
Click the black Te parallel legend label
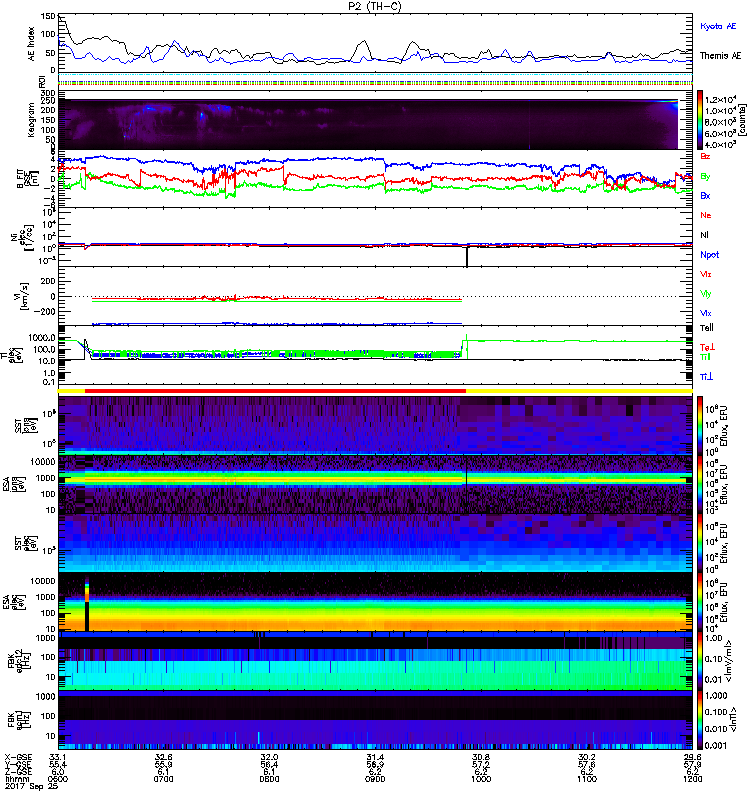point(707,328)
